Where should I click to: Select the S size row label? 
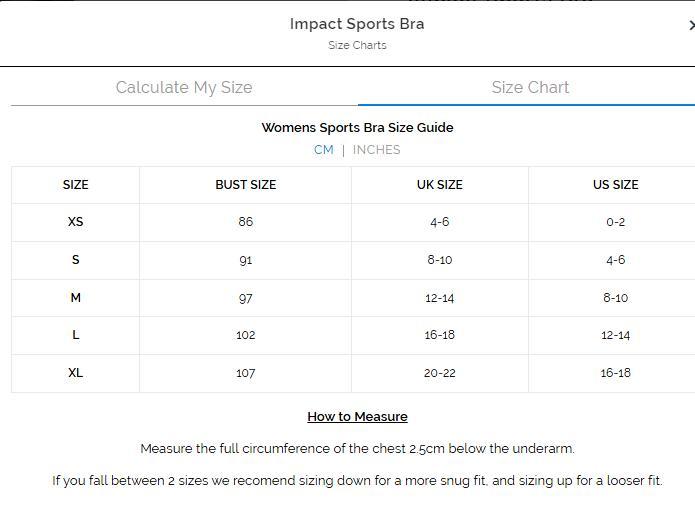75,260
